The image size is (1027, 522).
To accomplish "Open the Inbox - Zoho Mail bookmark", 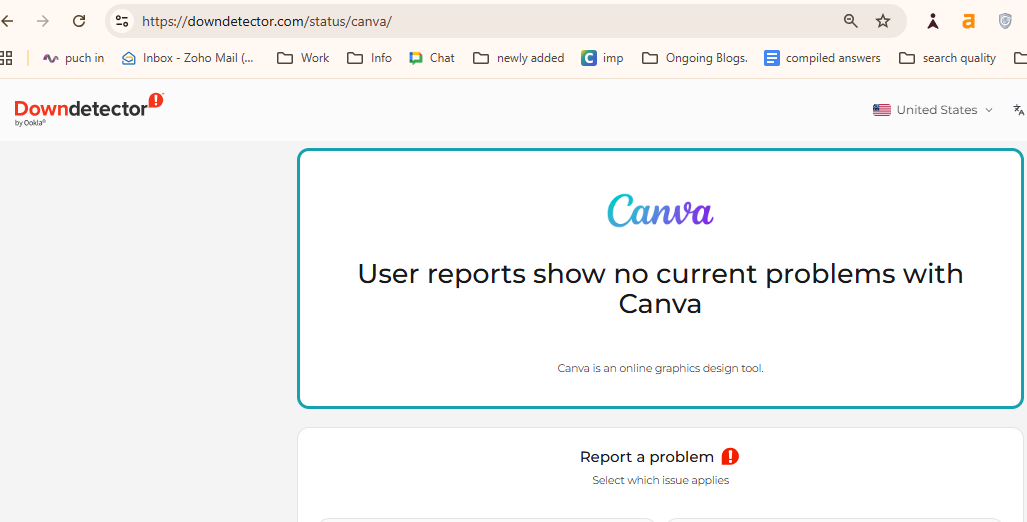I will [188, 58].
